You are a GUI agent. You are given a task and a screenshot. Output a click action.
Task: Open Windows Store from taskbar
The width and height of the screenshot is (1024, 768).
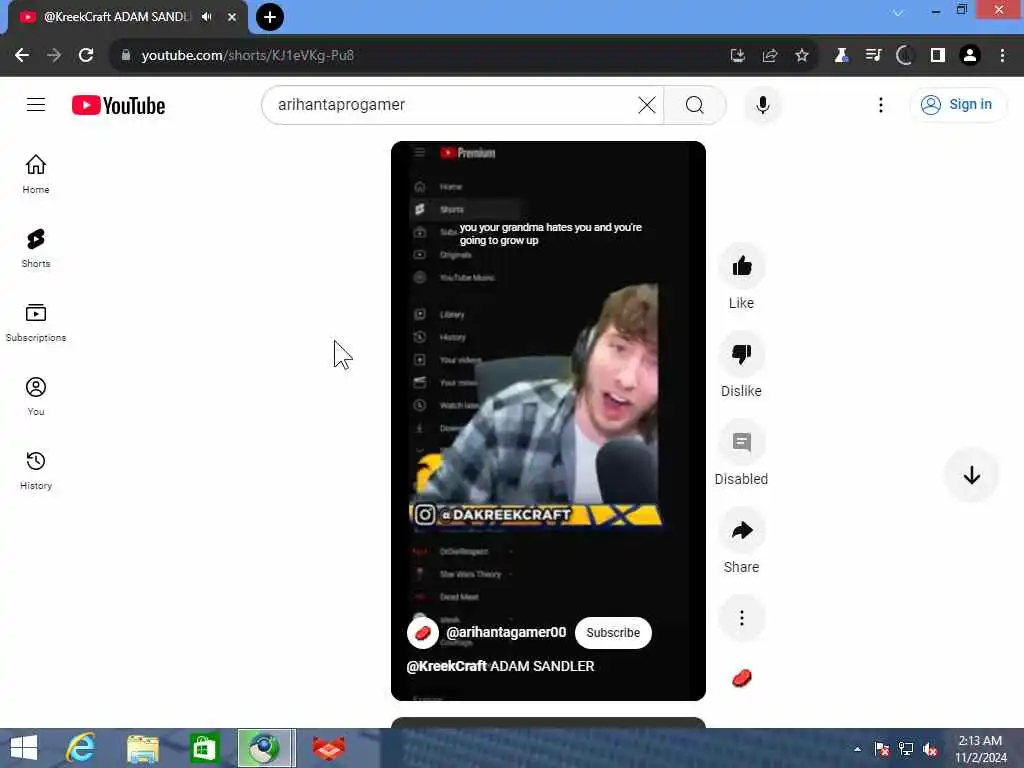[x=204, y=748]
